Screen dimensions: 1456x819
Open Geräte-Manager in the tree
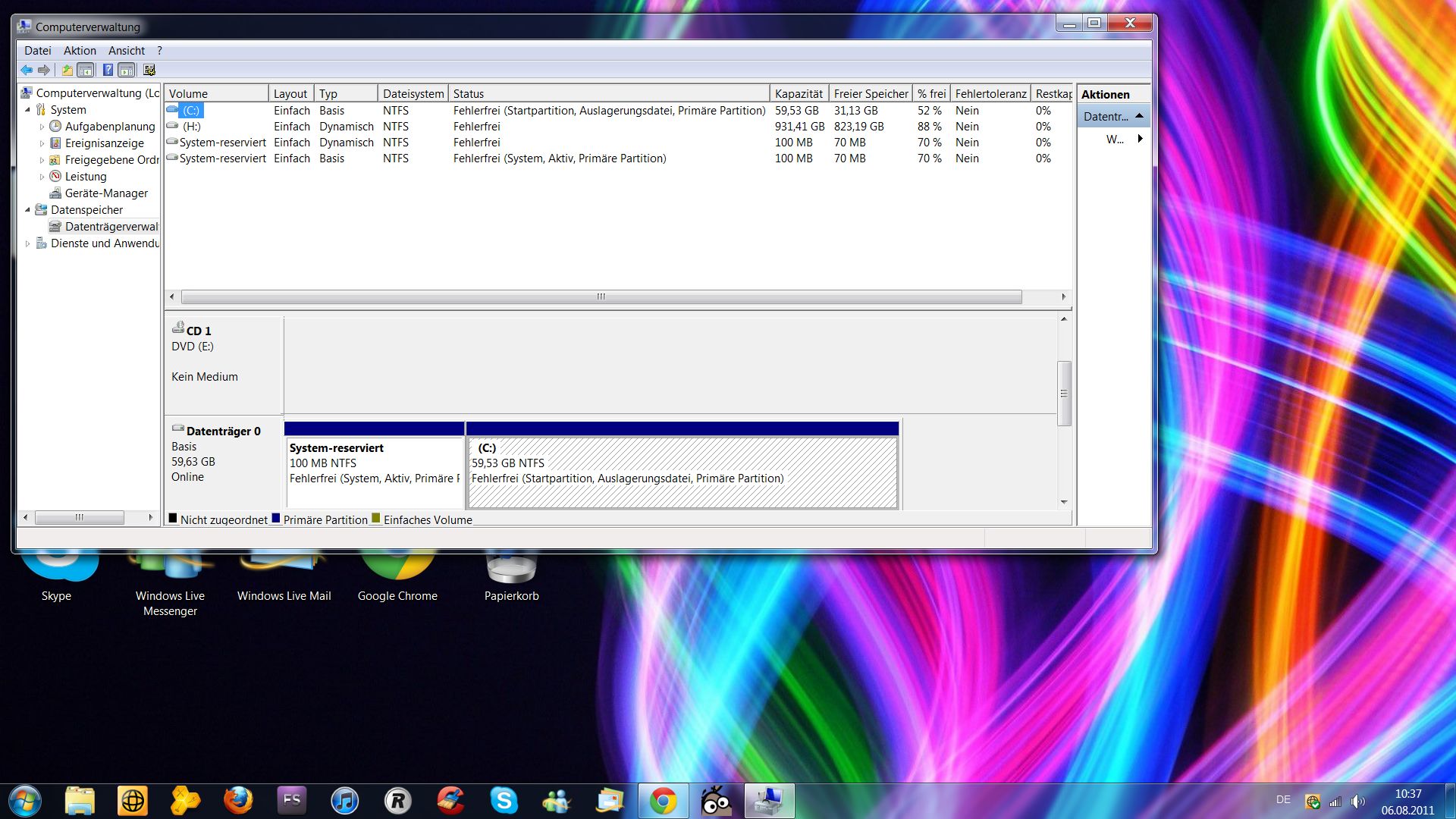point(106,193)
